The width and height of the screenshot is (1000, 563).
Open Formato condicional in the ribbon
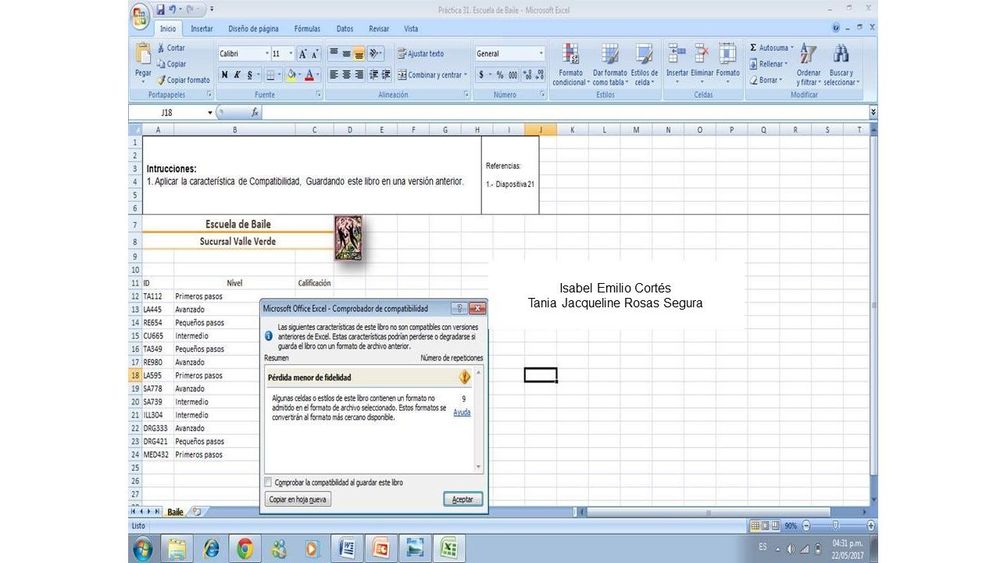pos(571,54)
